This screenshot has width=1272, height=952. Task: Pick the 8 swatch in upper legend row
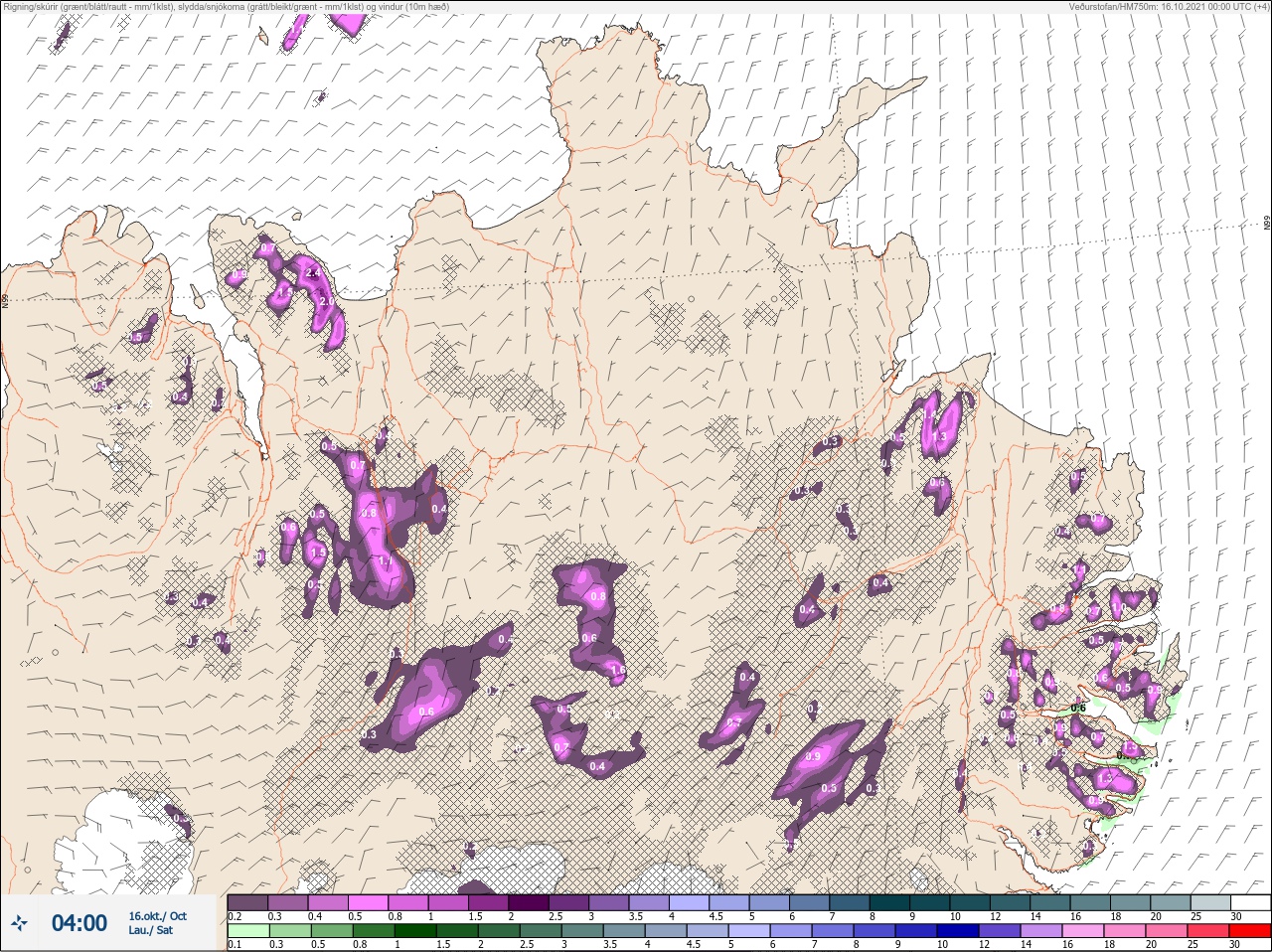click(x=889, y=902)
